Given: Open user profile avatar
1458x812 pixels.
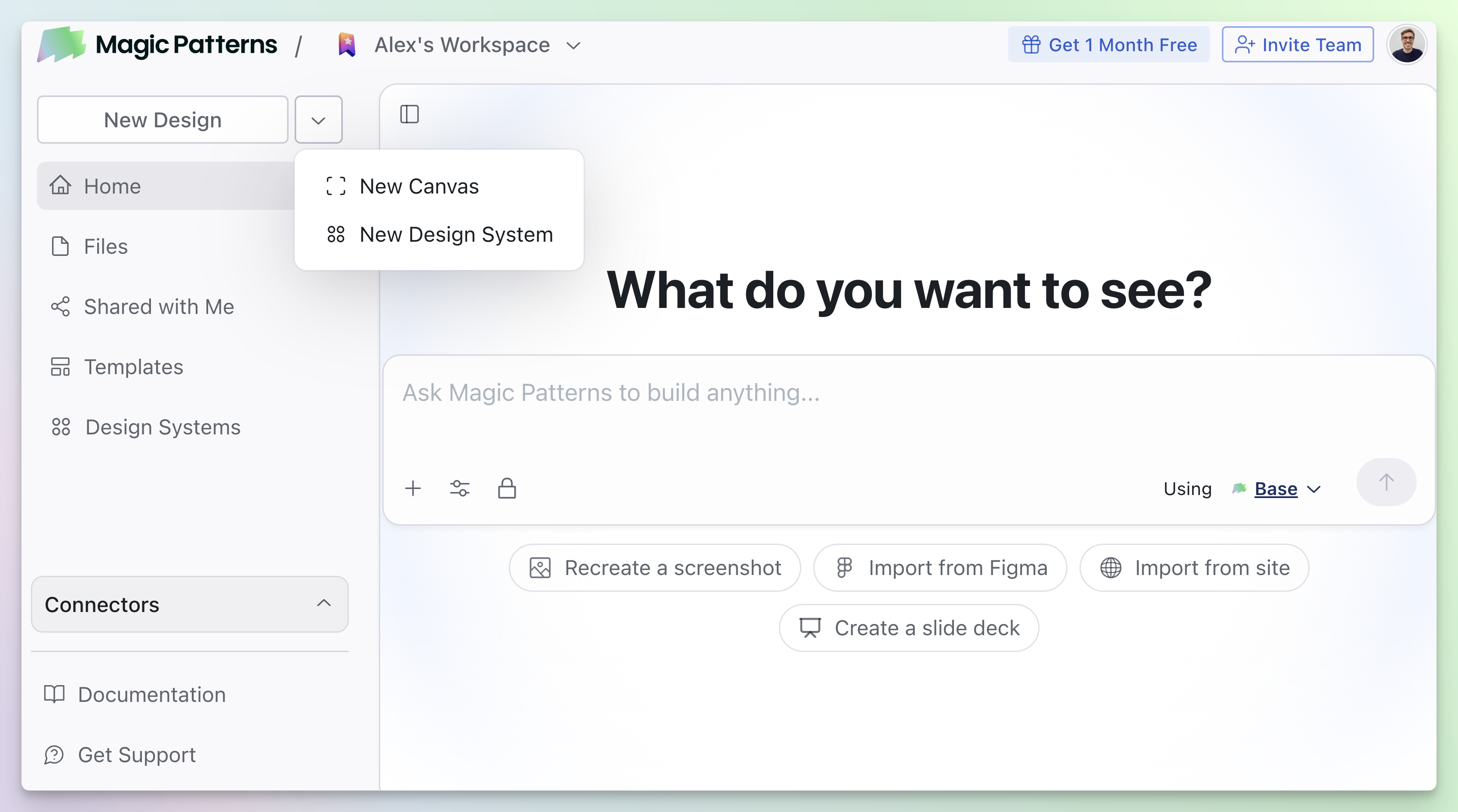Looking at the screenshot, I should 1406,45.
